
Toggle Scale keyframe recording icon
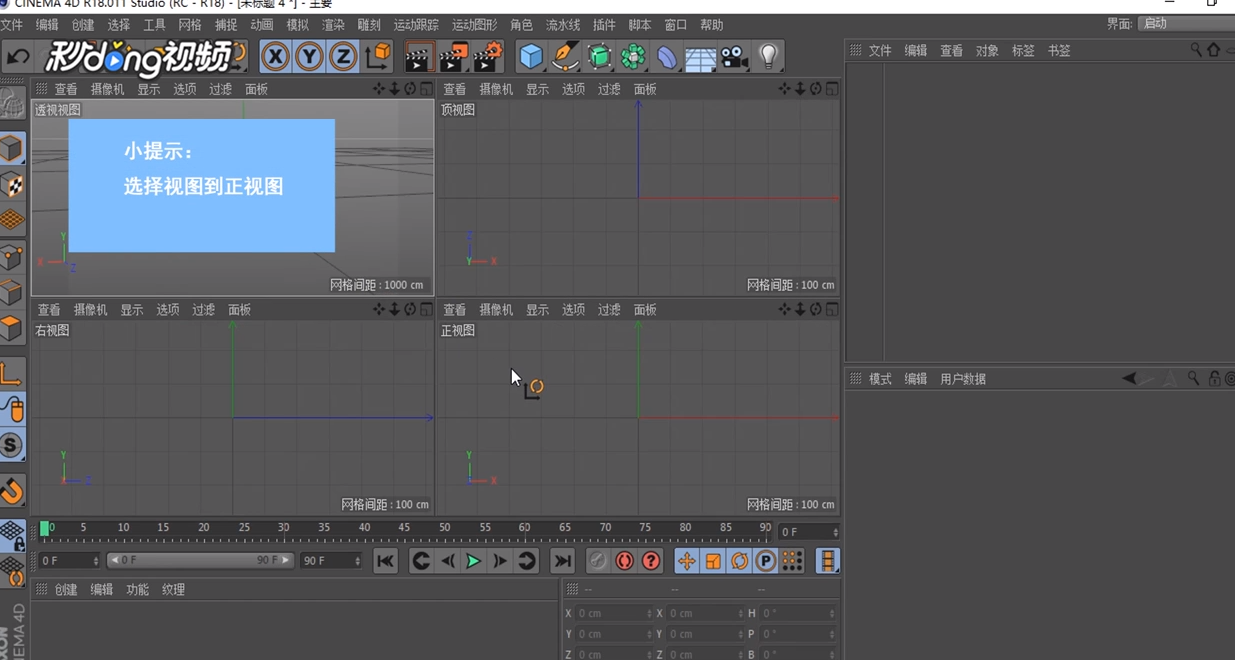coord(713,561)
